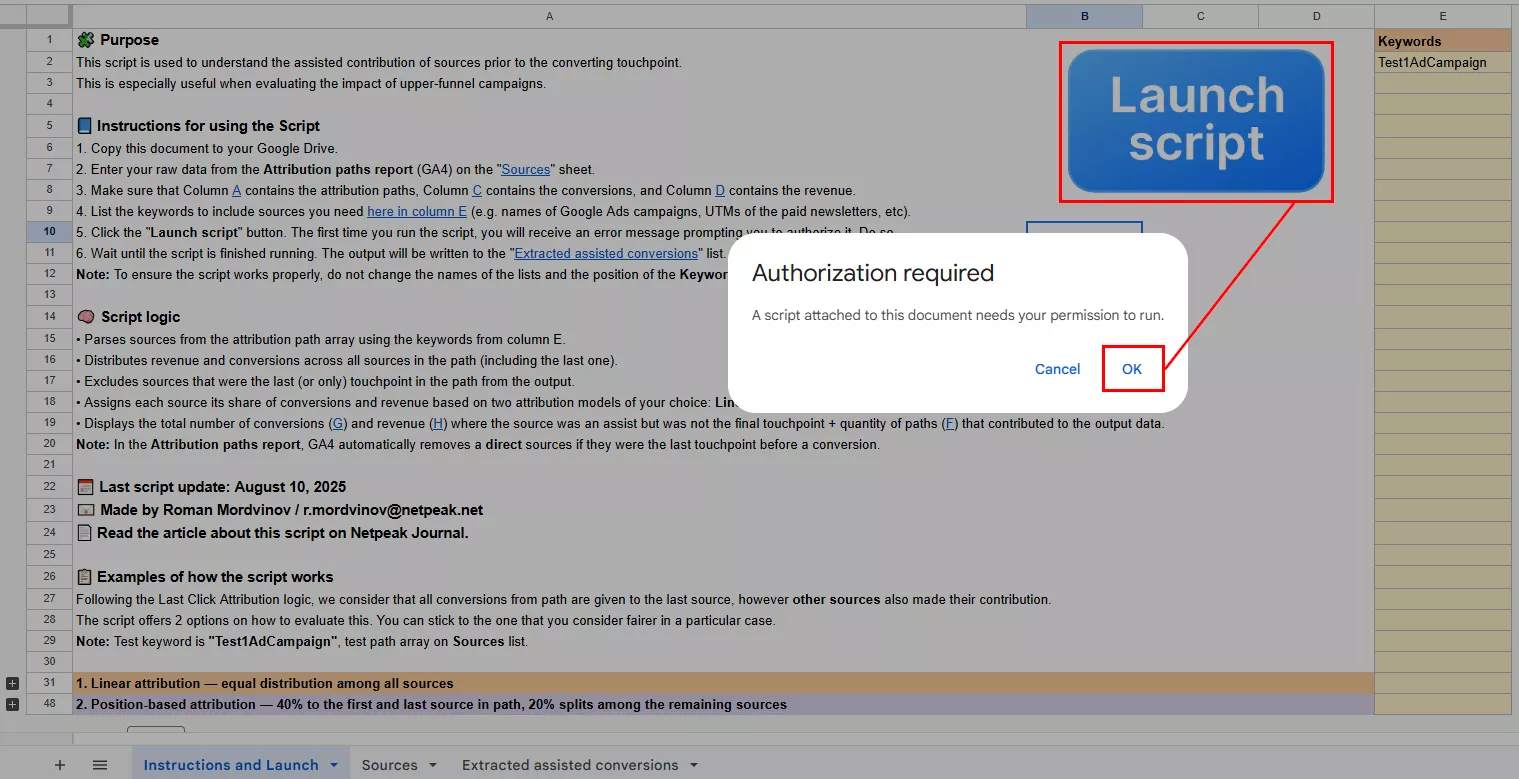Confirm authorization with OK button
The image size is (1519, 779).
point(1132,369)
